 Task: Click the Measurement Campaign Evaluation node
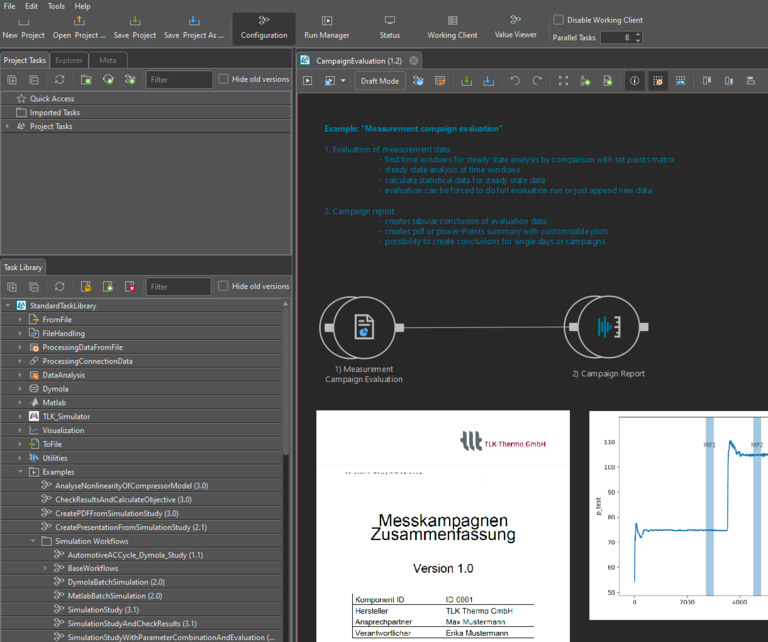coord(363,327)
